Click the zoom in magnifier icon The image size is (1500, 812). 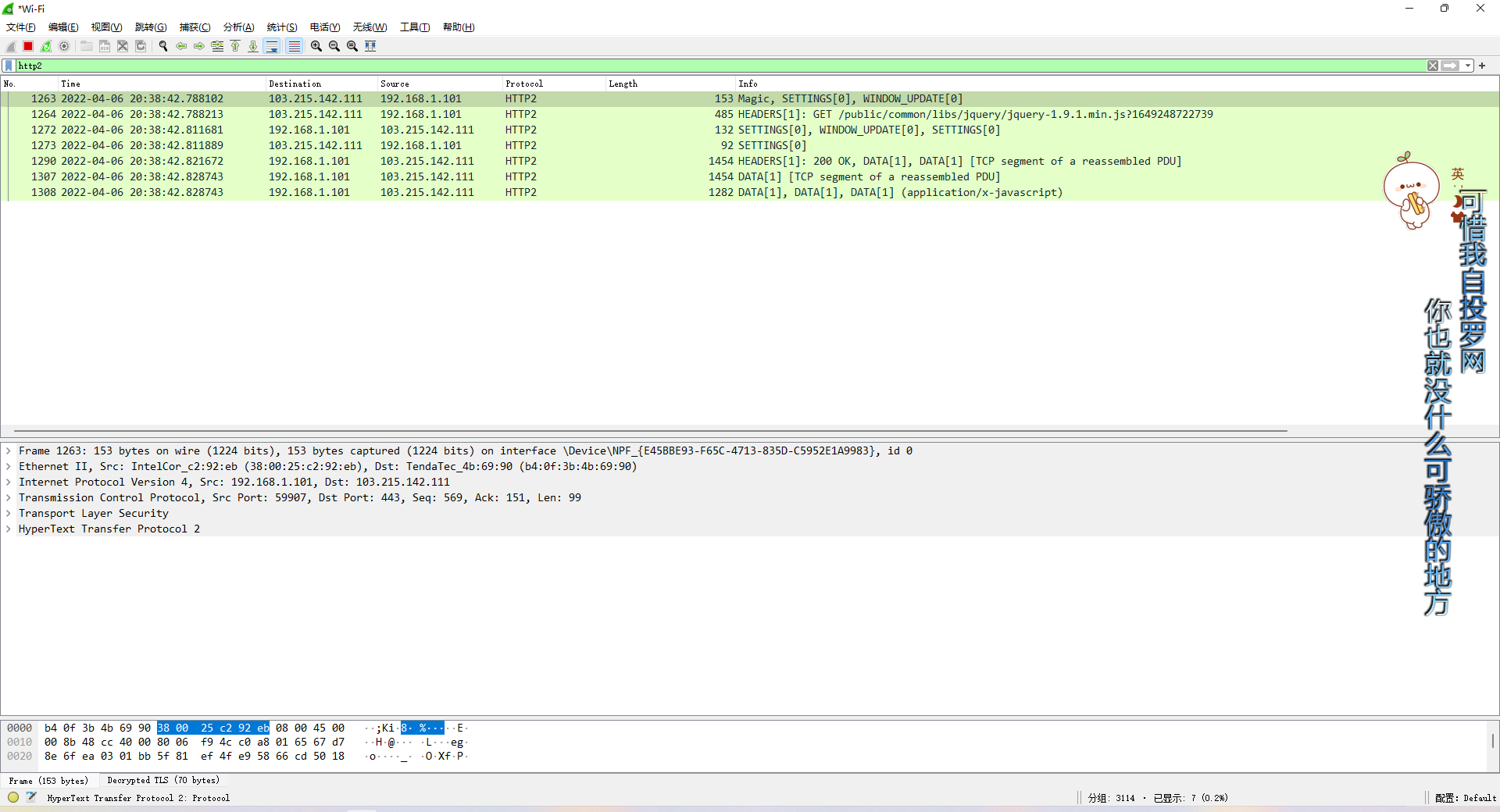316,46
